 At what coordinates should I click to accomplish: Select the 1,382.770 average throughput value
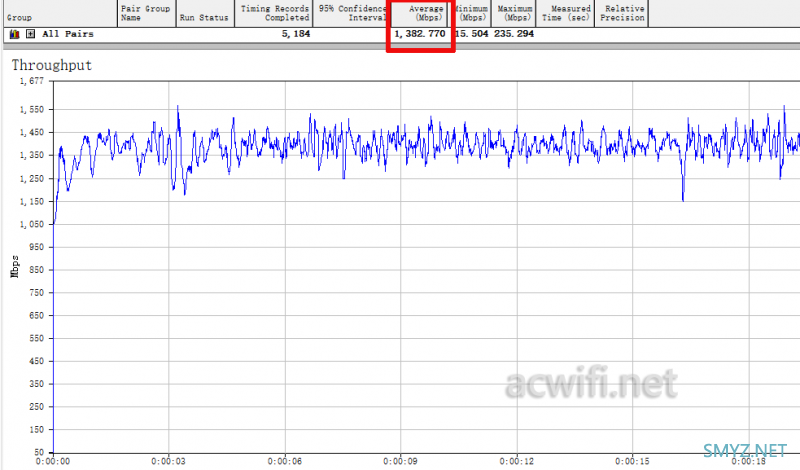click(x=419, y=33)
